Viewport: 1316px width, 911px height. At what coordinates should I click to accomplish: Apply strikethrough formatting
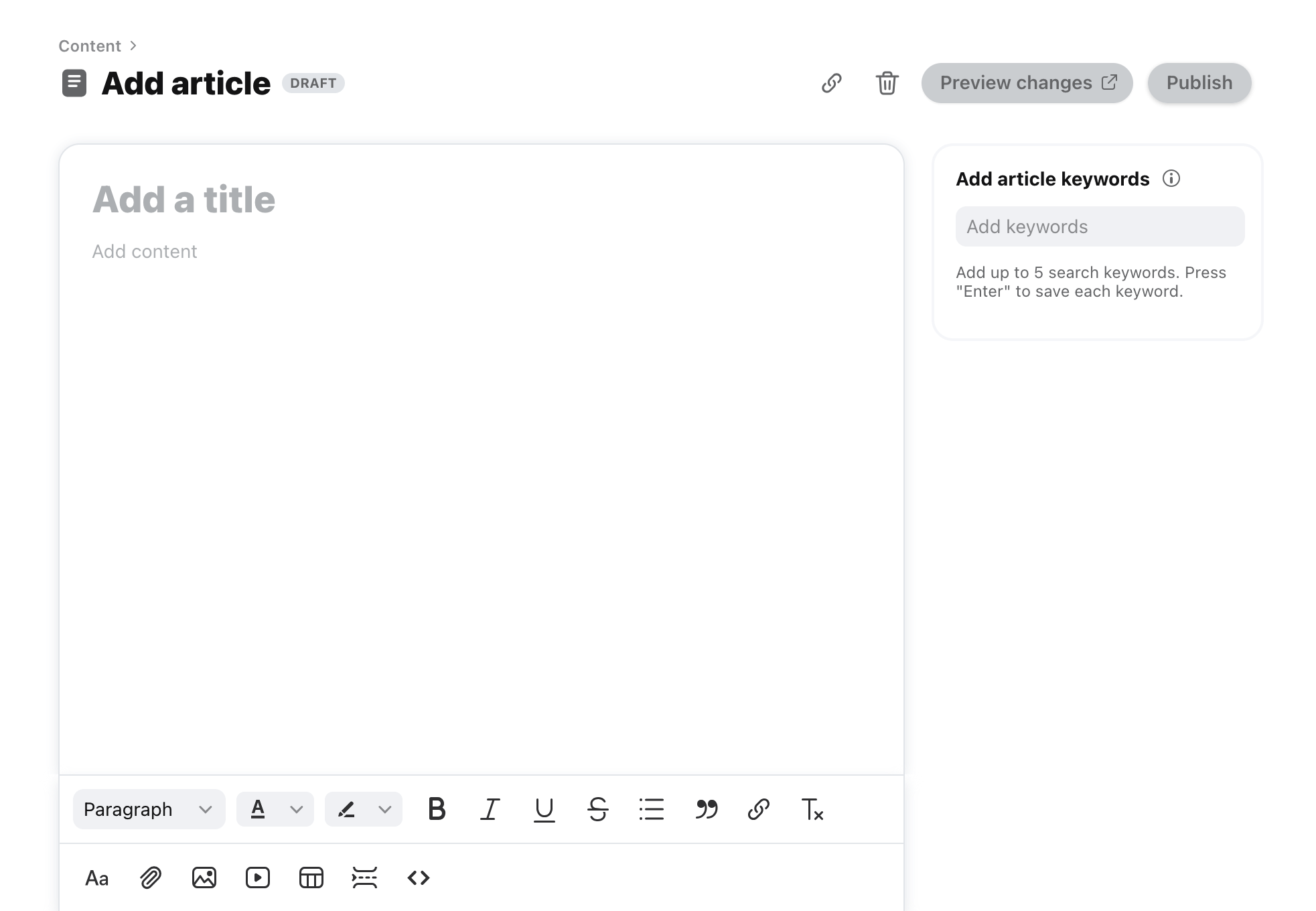(x=597, y=809)
